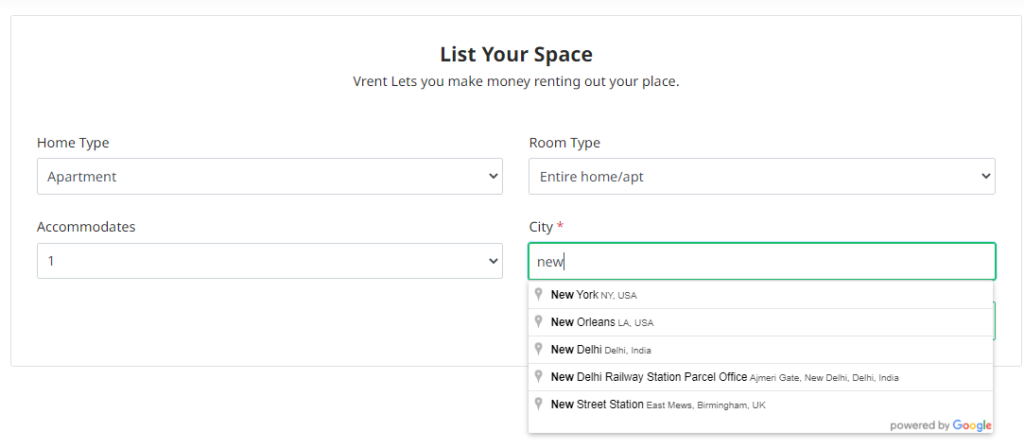The width and height of the screenshot is (1024, 448).
Task: Open the Home Type dropdown
Action: coord(269,176)
